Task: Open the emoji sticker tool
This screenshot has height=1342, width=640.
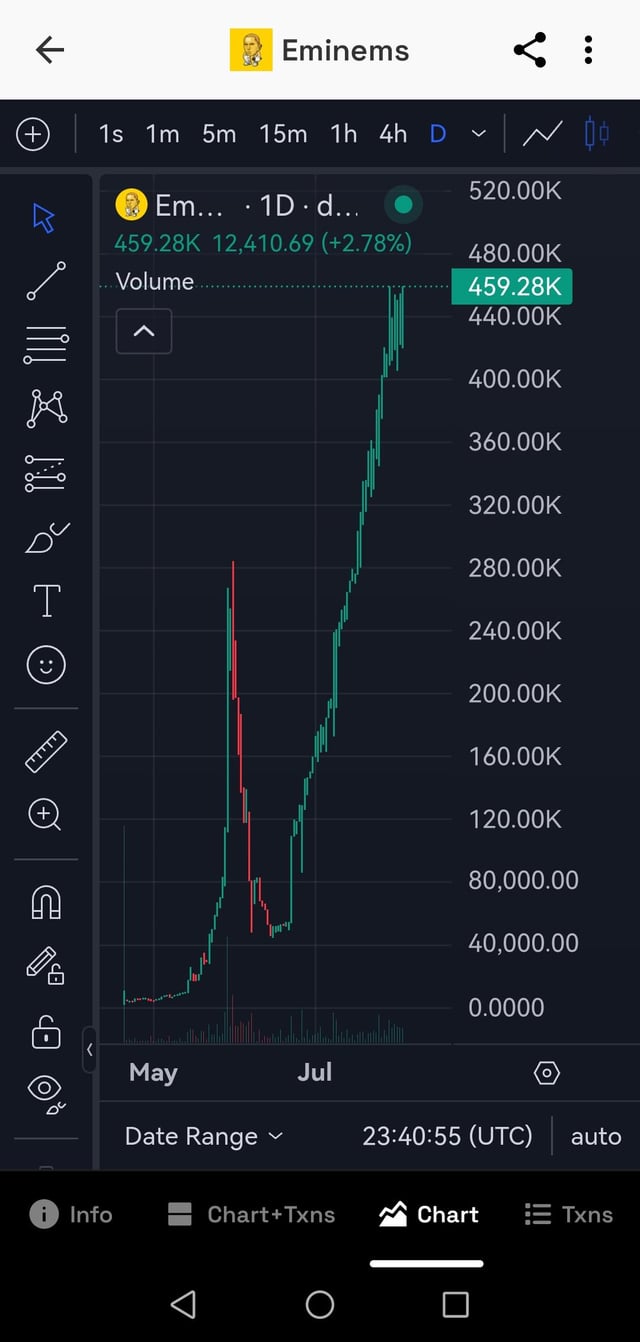Action: click(46, 665)
